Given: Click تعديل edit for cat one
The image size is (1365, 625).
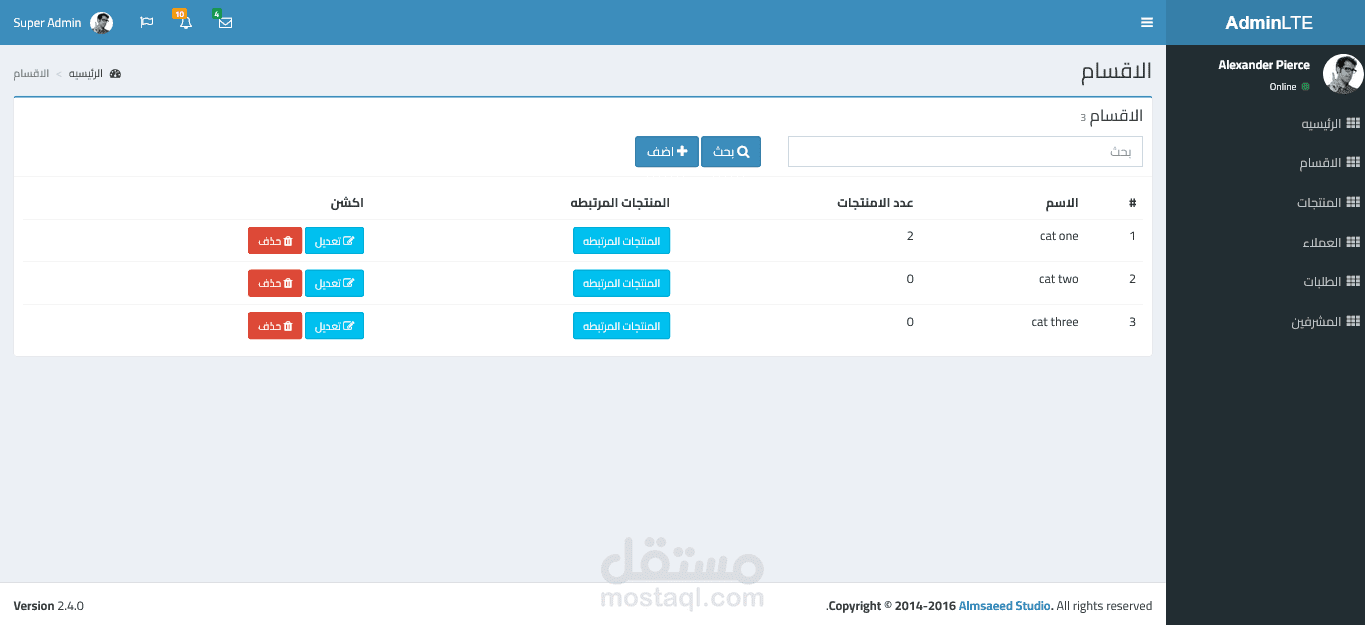Looking at the screenshot, I should (334, 241).
